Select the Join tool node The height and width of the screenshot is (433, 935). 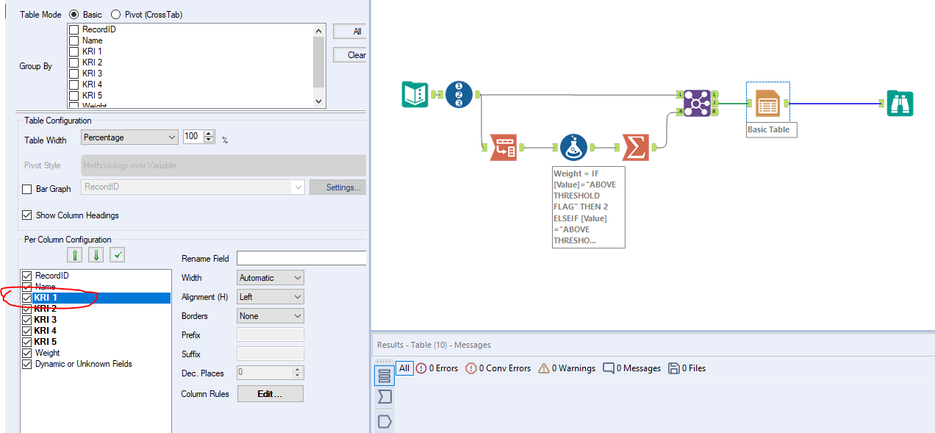(x=697, y=103)
